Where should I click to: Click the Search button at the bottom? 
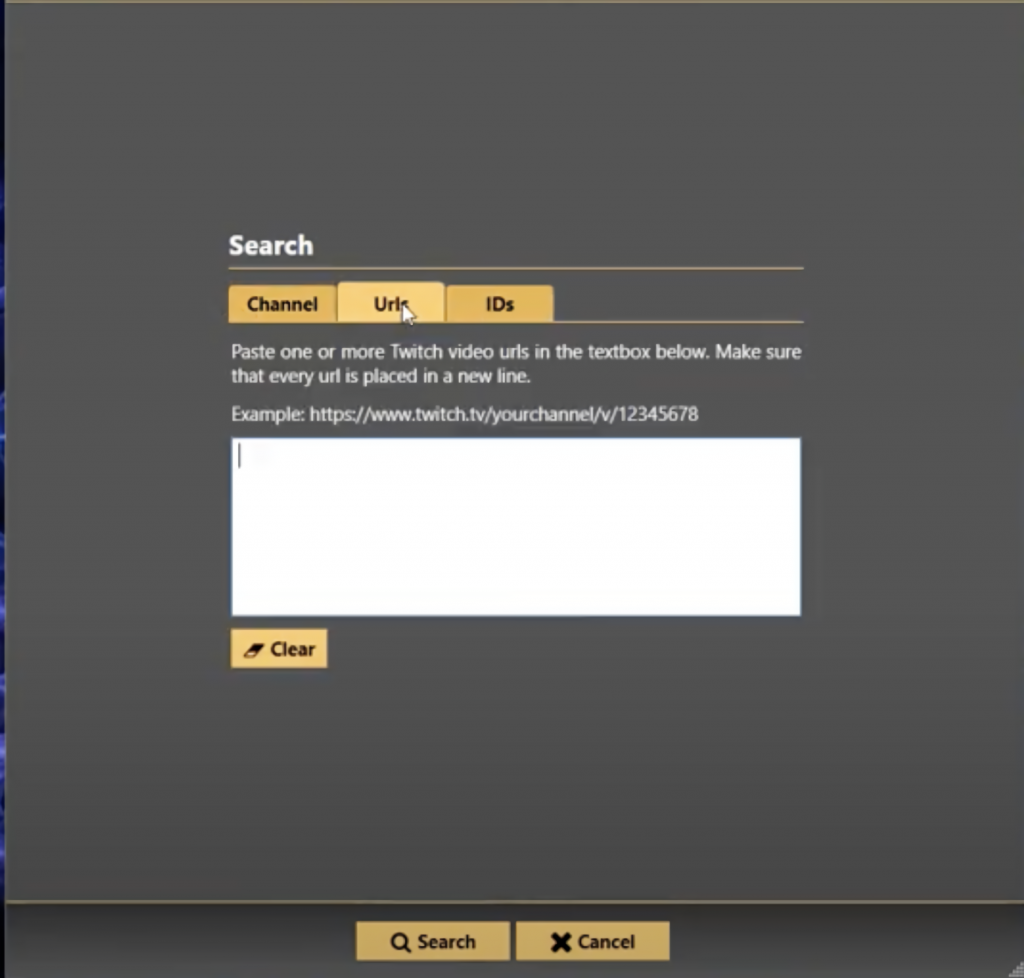click(x=432, y=941)
